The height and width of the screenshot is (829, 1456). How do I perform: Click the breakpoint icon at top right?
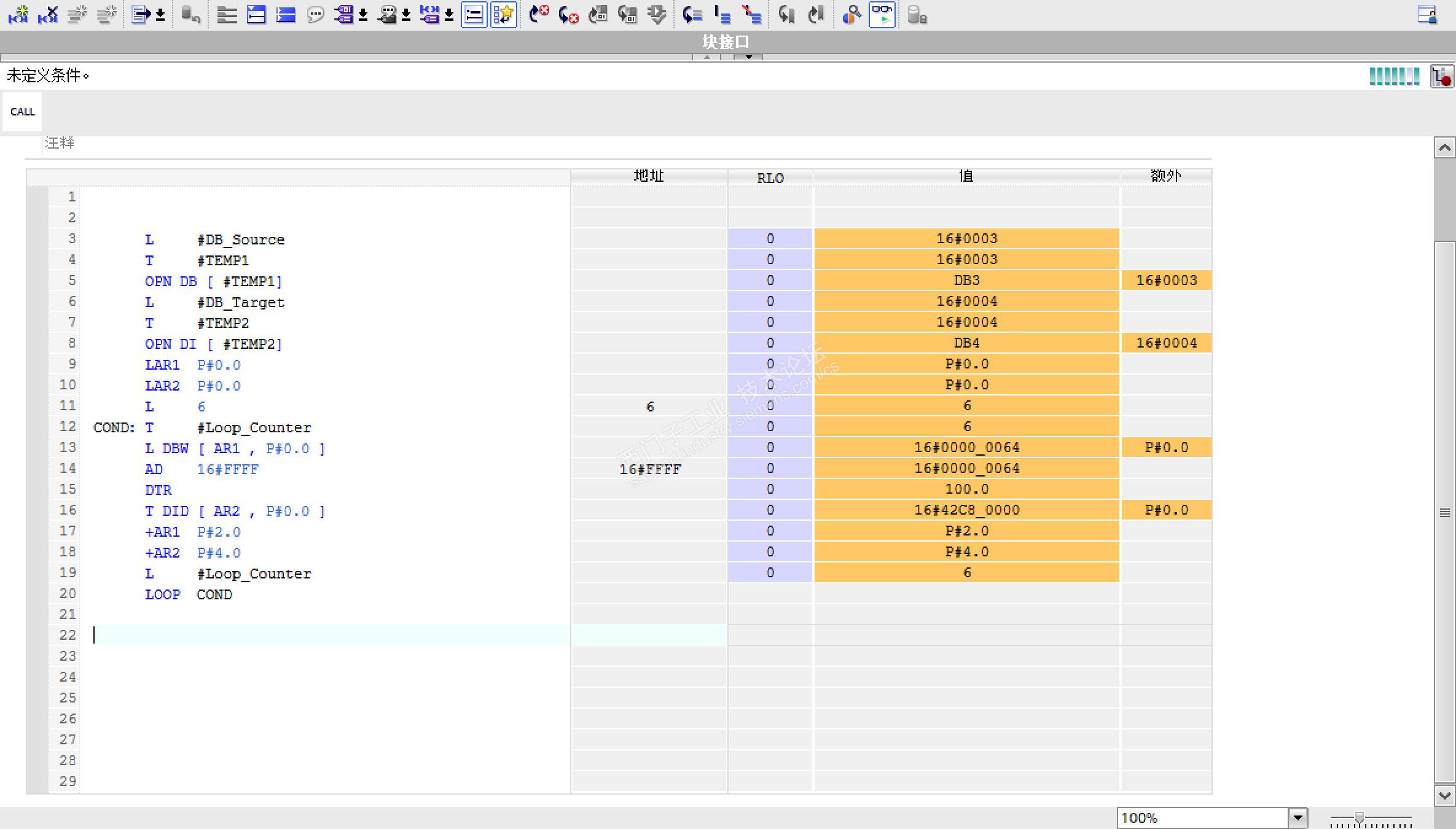[x=1441, y=77]
